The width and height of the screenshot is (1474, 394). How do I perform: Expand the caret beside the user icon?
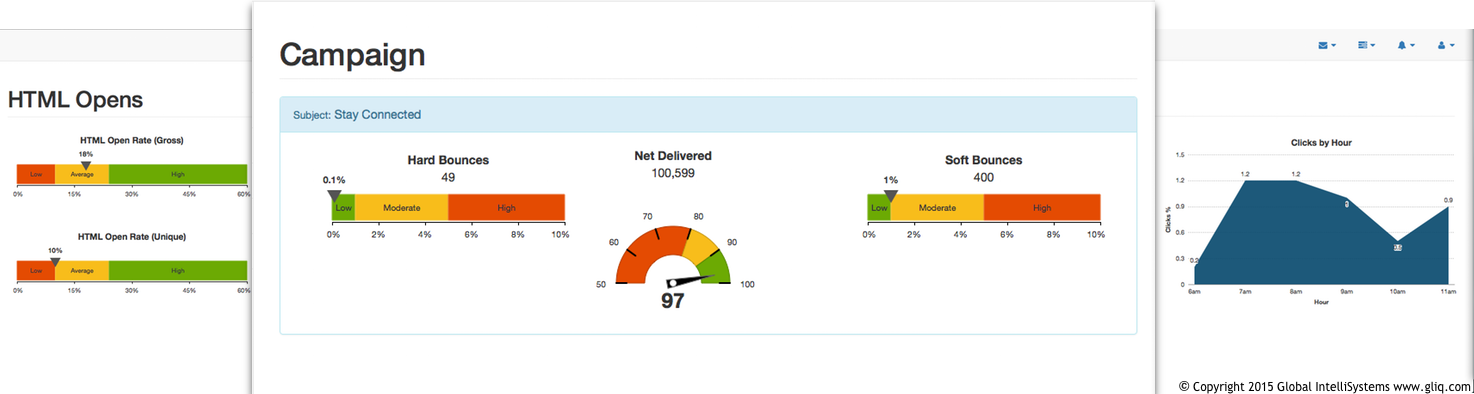tap(1452, 46)
